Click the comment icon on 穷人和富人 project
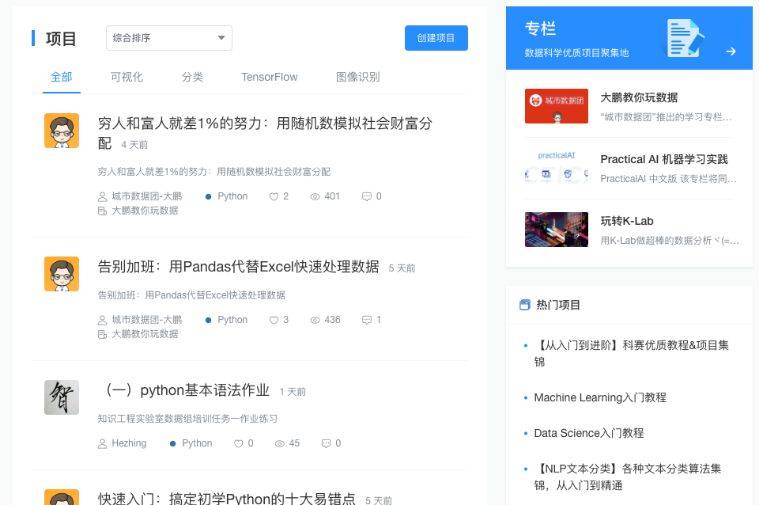Screen dimensions: 760x505 (366, 196)
